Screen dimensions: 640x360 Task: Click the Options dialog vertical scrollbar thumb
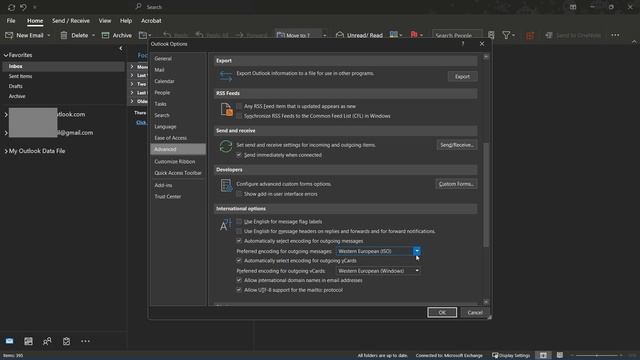[486, 195]
